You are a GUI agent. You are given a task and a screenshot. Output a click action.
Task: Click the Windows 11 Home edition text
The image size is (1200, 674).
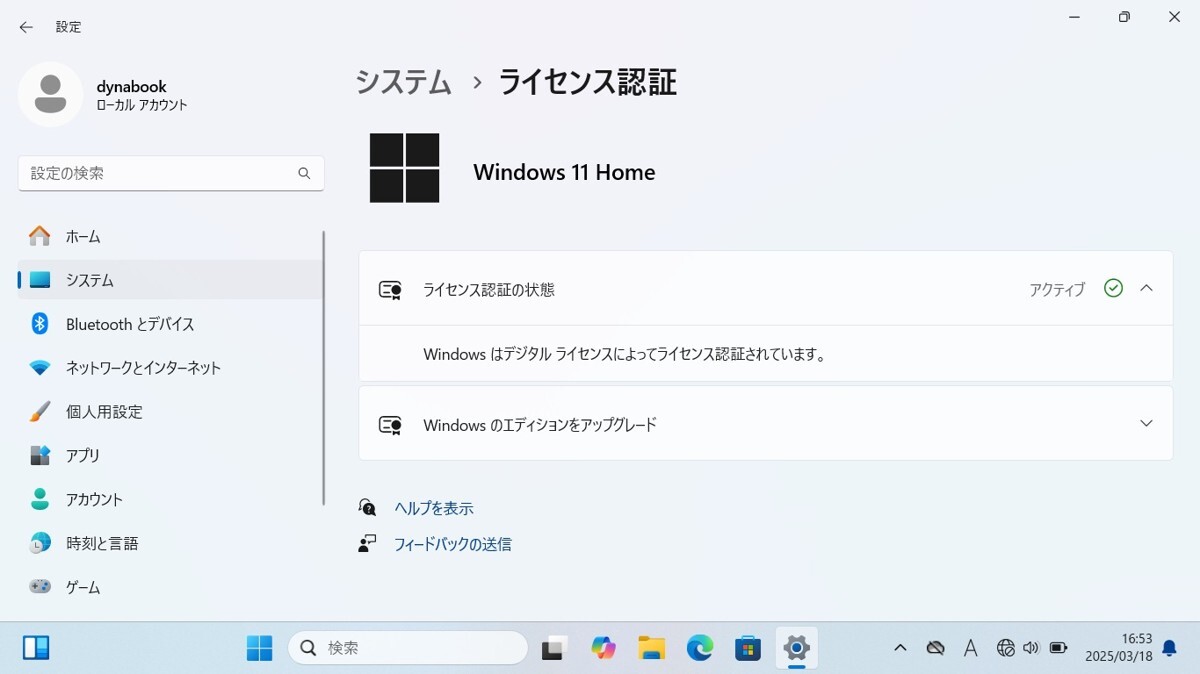click(564, 172)
